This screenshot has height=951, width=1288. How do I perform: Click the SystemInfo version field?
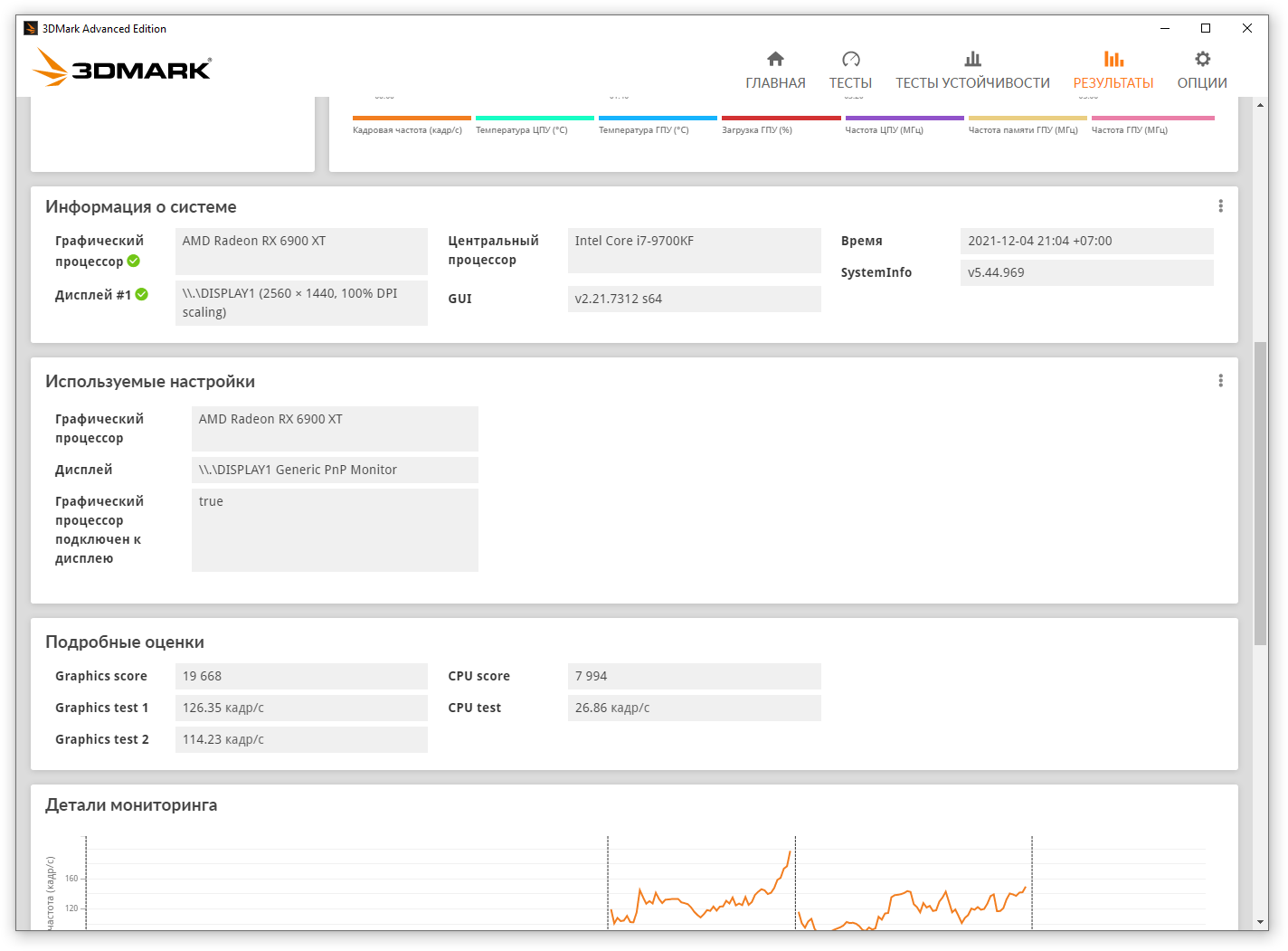coord(1086,272)
